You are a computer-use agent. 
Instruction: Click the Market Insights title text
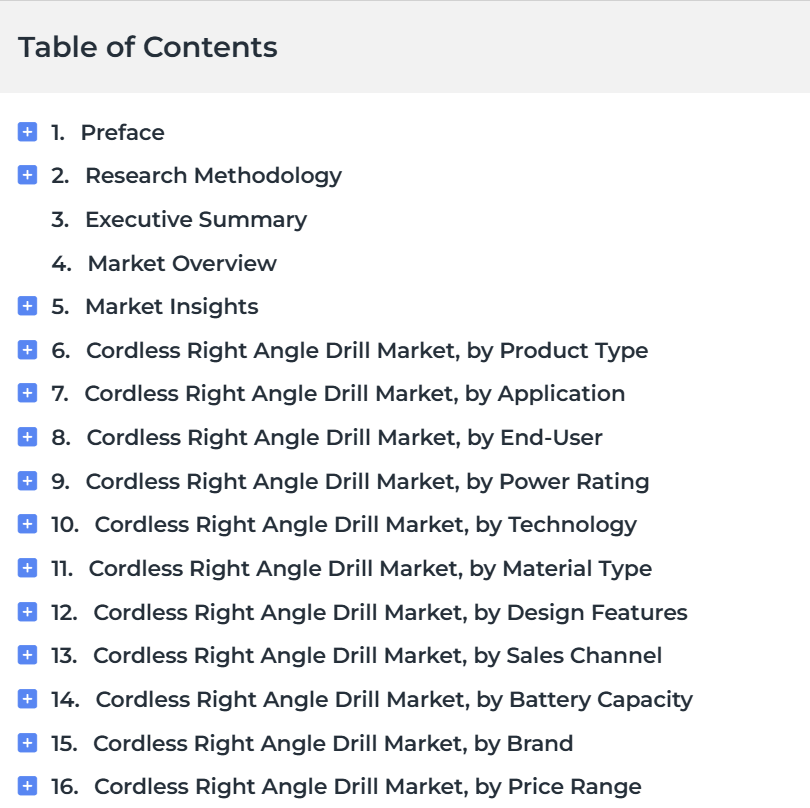pyautogui.click(x=171, y=307)
